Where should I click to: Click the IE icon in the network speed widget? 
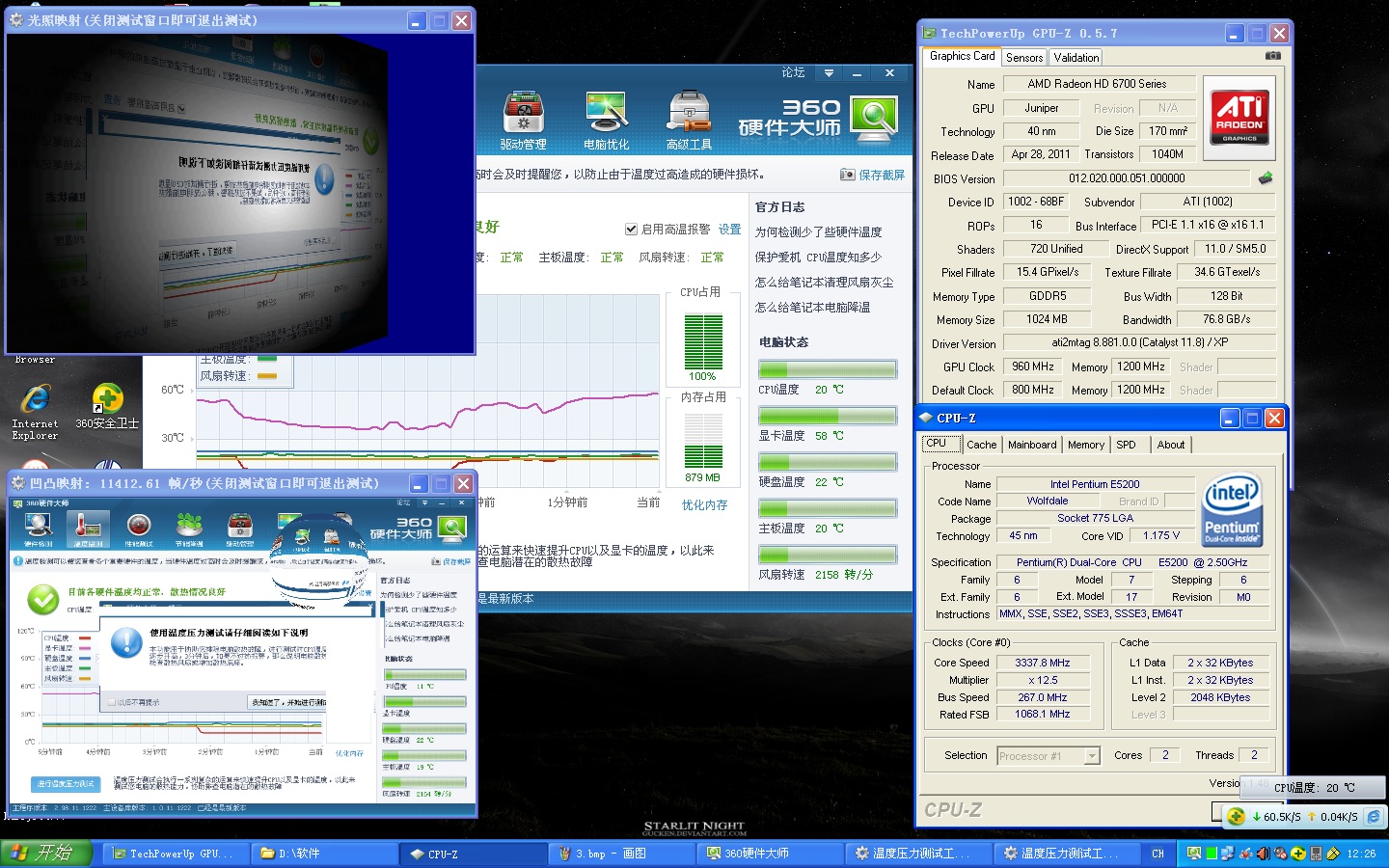coord(1374,817)
